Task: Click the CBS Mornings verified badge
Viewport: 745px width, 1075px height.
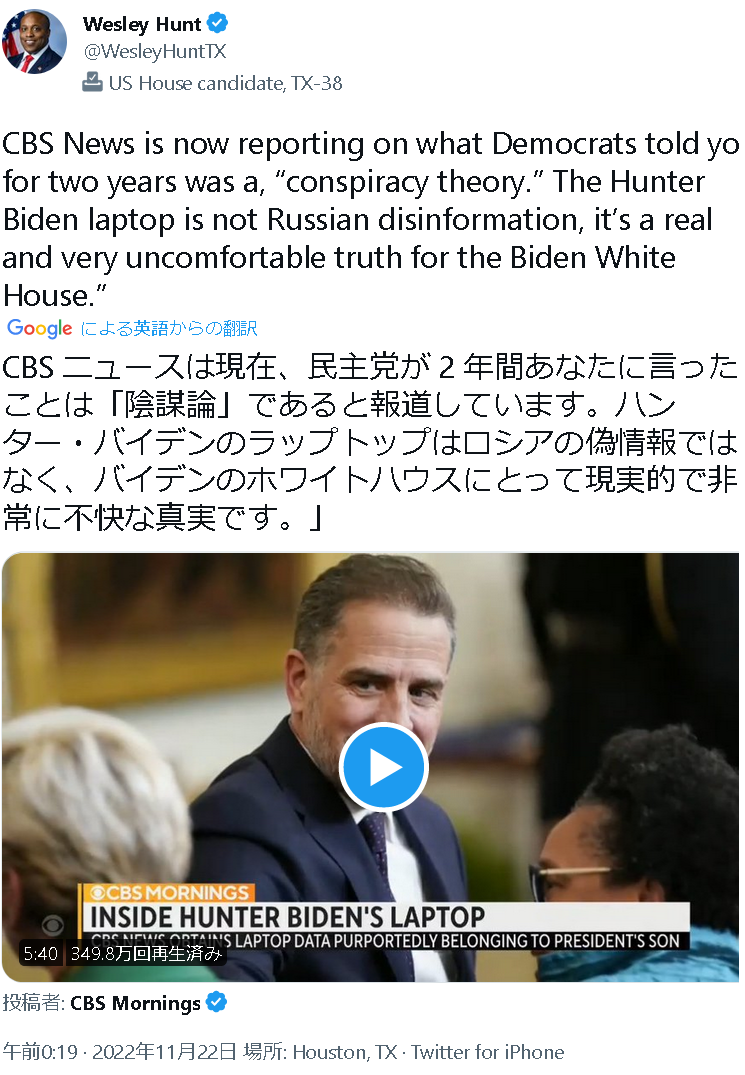Action: [217, 1002]
